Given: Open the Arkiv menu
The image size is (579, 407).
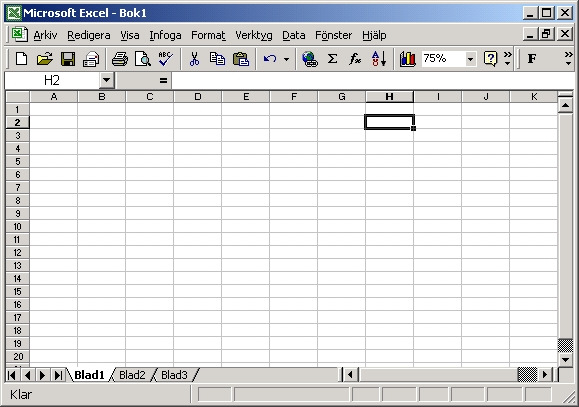Looking at the screenshot, I should tap(45, 35).
